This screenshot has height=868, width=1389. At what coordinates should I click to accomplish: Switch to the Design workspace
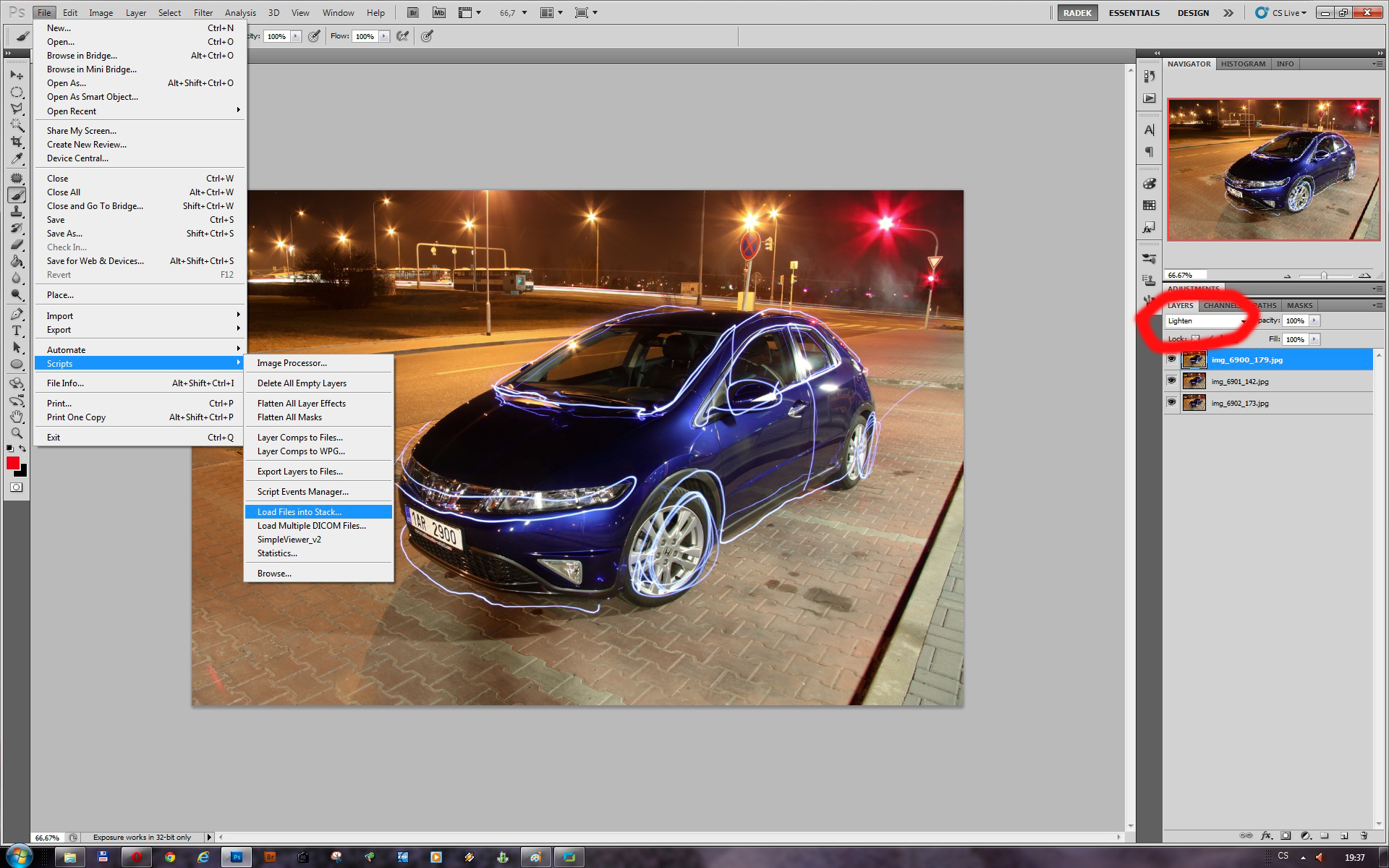pyautogui.click(x=1193, y=13)
